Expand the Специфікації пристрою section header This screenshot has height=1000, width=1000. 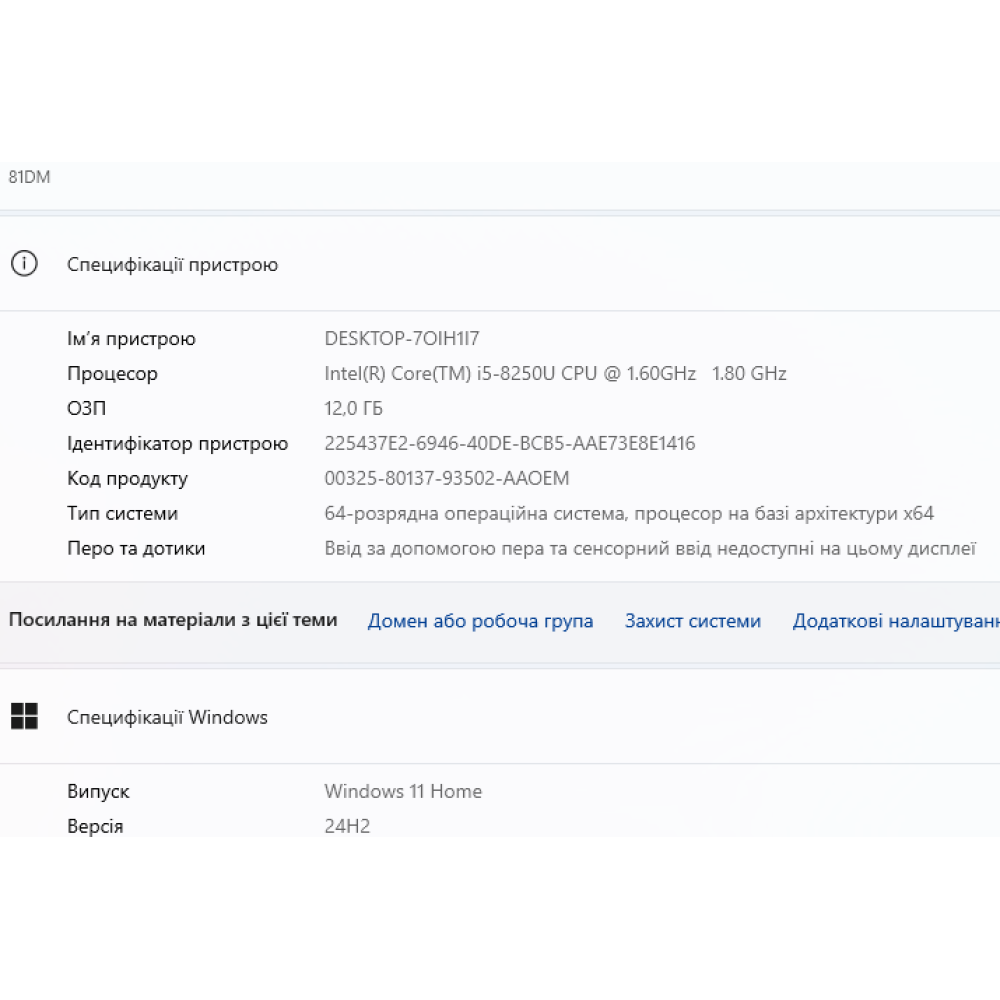click(x=172, y=265)
